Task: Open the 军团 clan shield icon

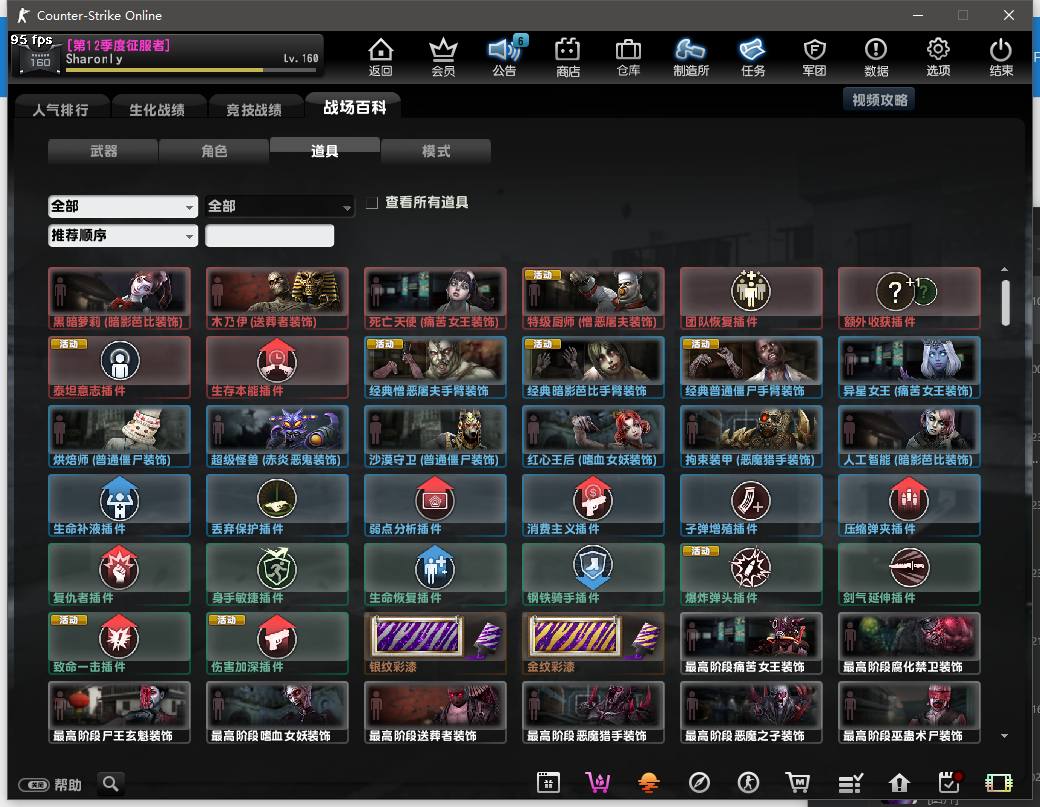Action: point(814,57)
